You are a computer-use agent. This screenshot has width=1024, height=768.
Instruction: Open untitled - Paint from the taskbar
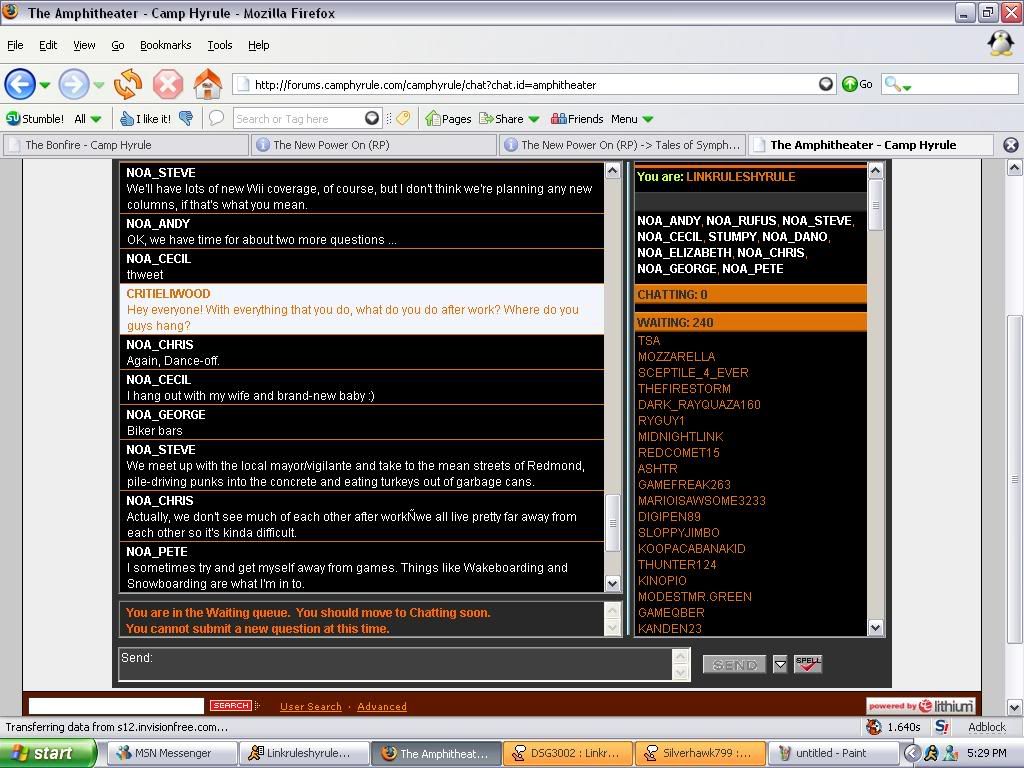[x=831, y=753]
